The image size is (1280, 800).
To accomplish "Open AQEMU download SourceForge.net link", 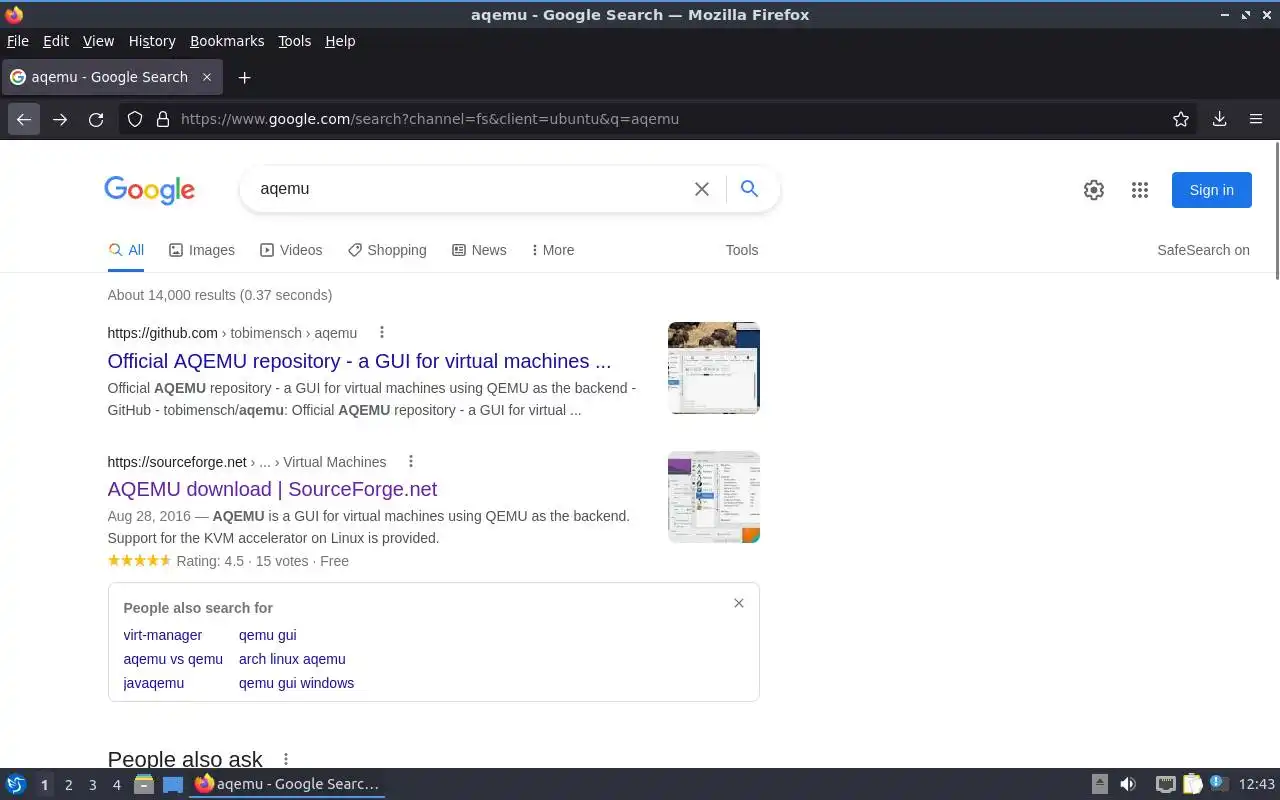I will tap(272, 489).
